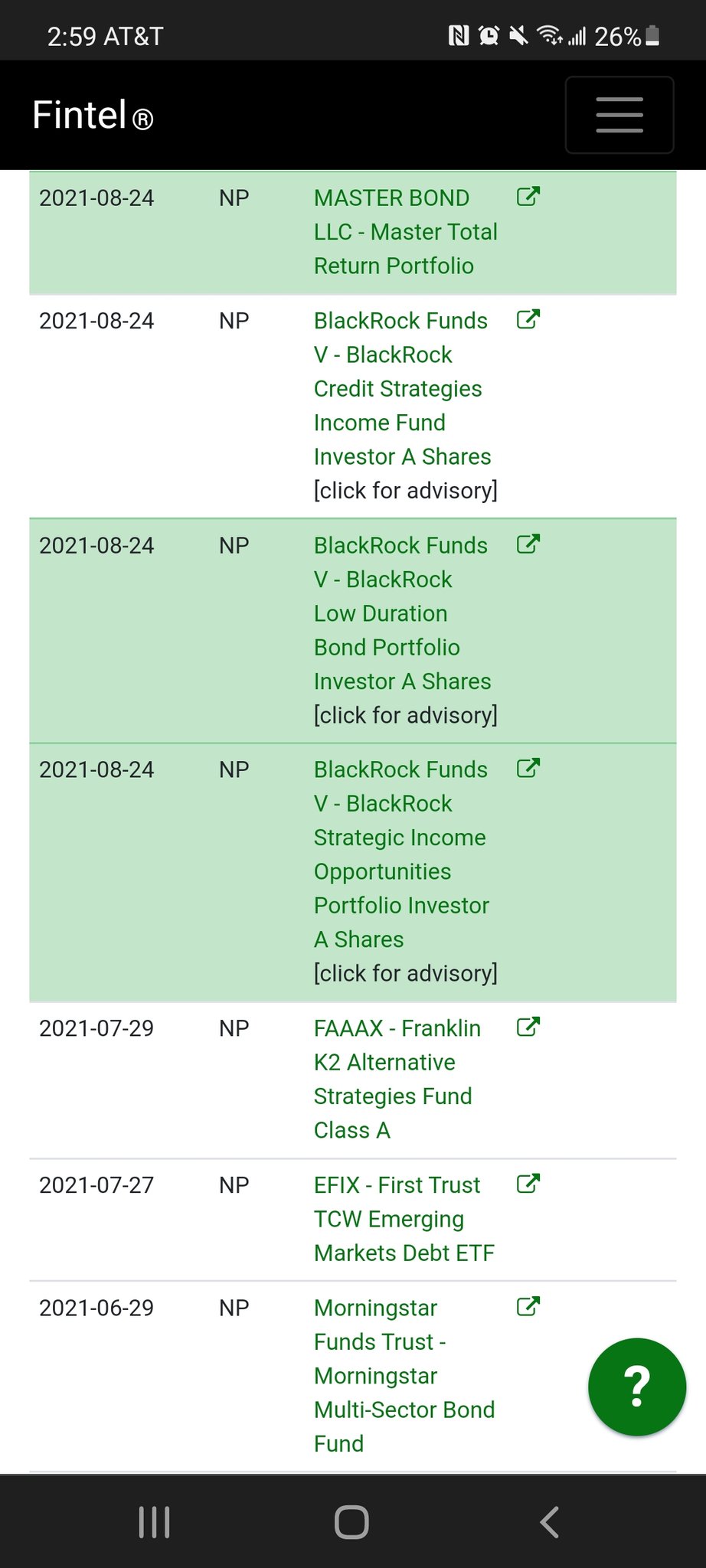Open the hamburger navigation menu

point(619,115)
